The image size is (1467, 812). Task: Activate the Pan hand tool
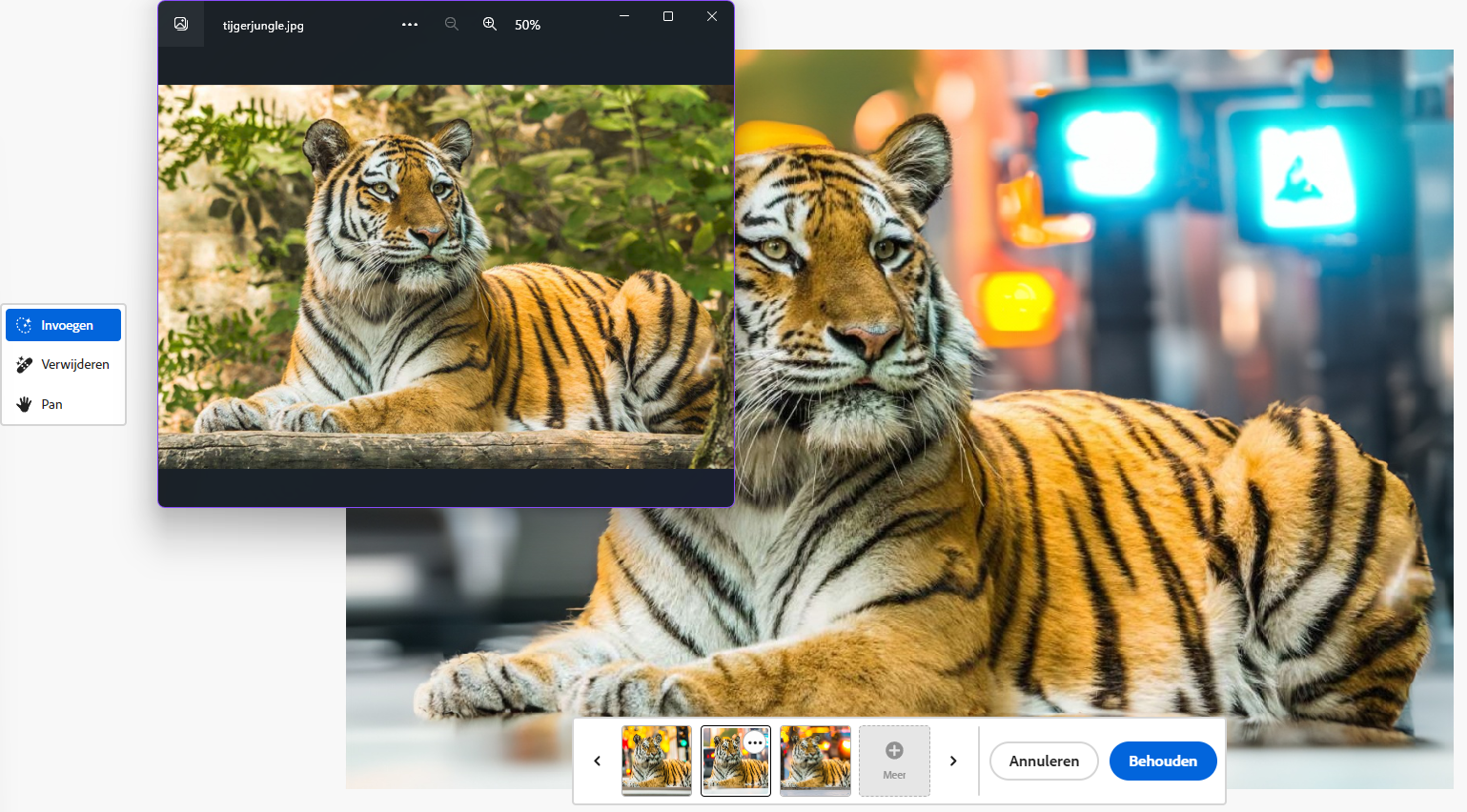(63, 404)
